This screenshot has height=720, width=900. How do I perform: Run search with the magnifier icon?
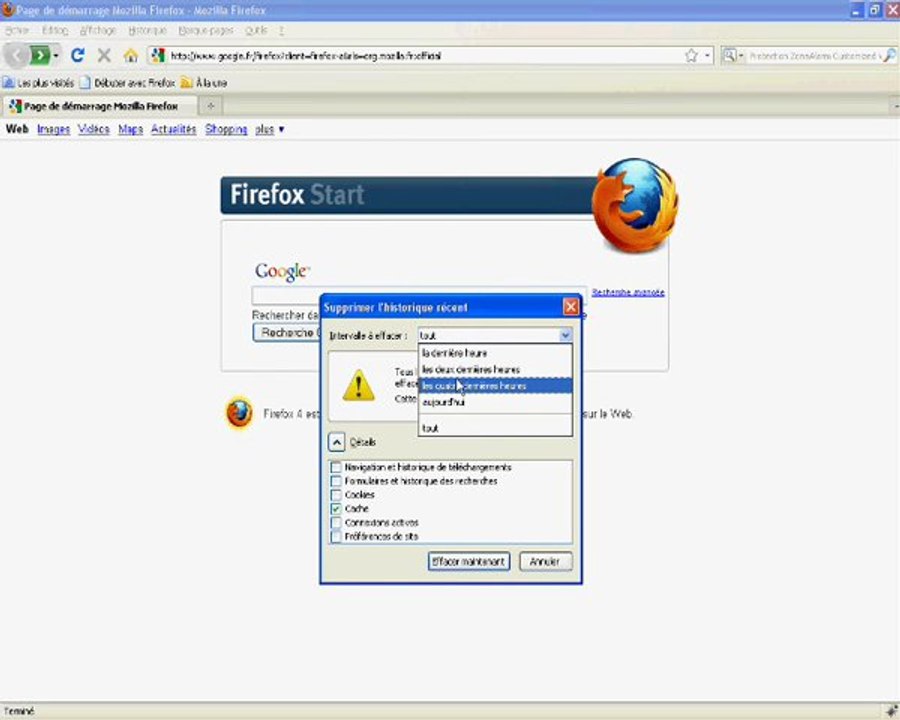pyautogui.click(x=889, y=56)
